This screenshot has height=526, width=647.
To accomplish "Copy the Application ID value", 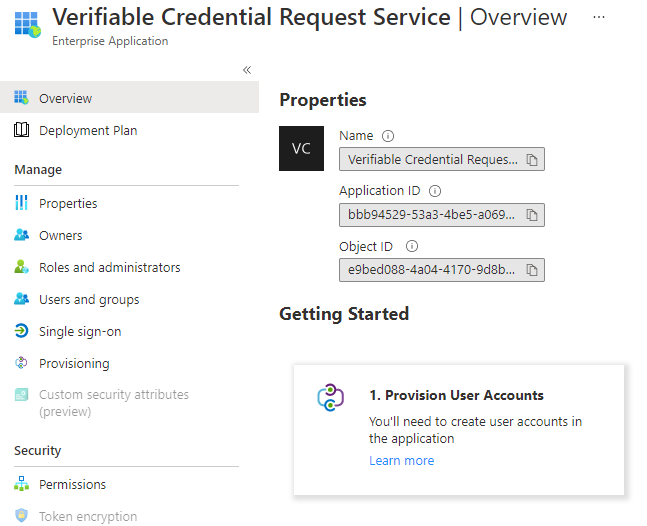I will [533, 215].
